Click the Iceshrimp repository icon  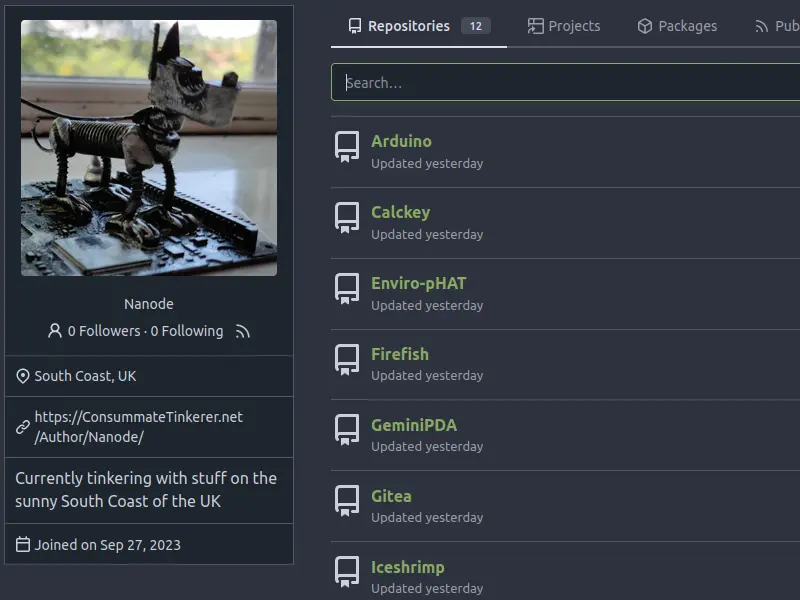click(347, 573)
